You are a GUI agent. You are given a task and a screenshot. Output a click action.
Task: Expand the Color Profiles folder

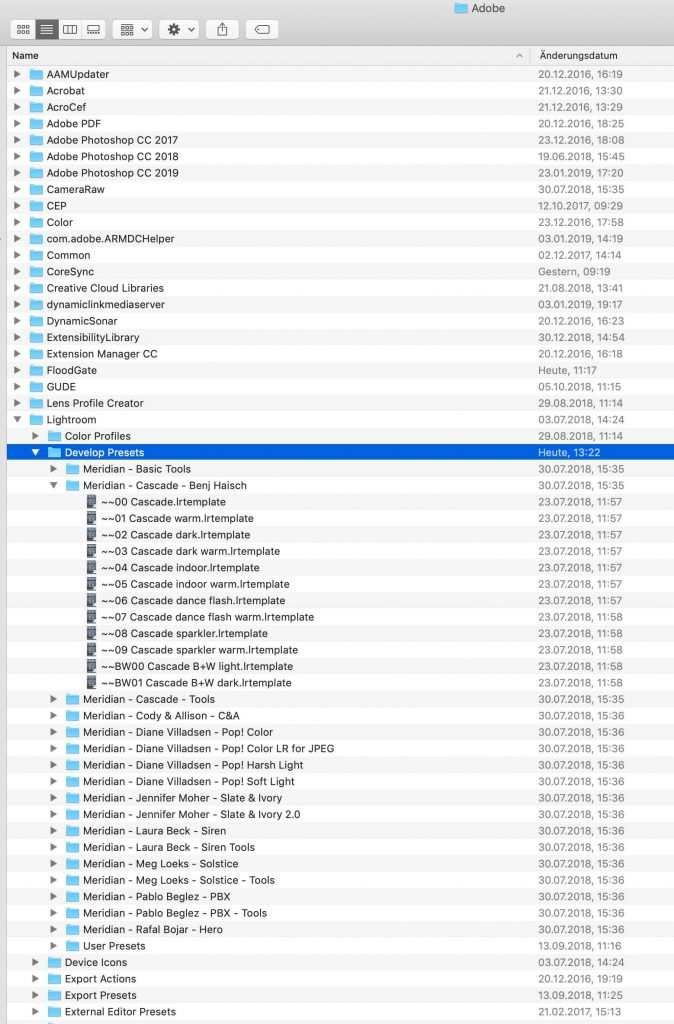pos(36,436)
